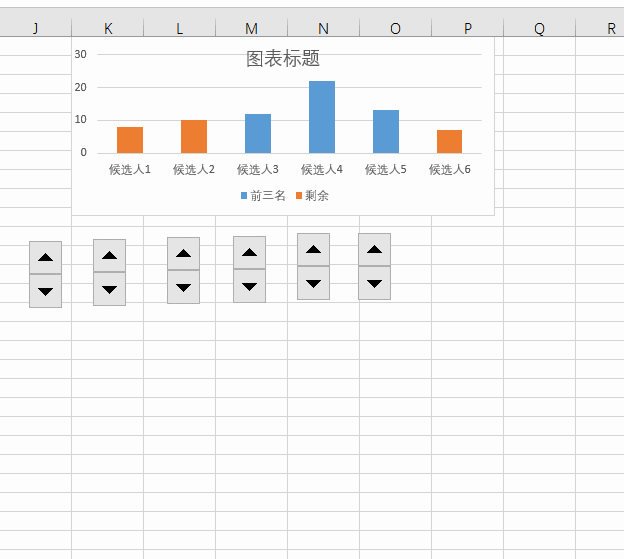Click the up arrow of the spinner in column N
Viewport: 624px width, 559px height.
[314, 249]
